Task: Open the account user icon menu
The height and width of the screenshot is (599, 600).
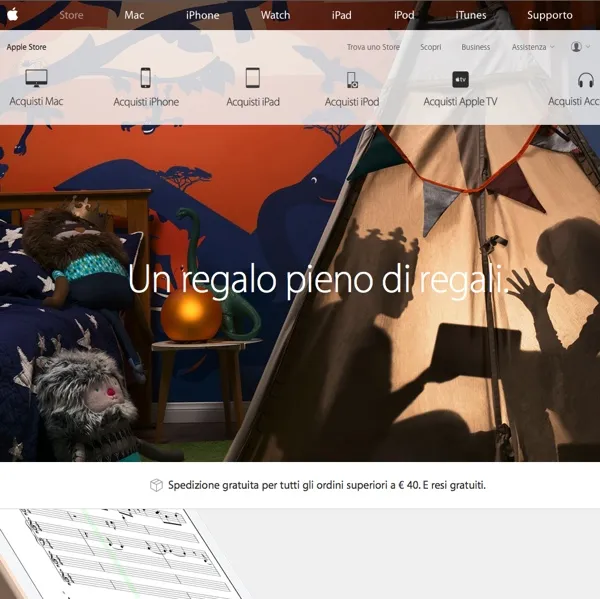Action: click(x=580, y=47)
